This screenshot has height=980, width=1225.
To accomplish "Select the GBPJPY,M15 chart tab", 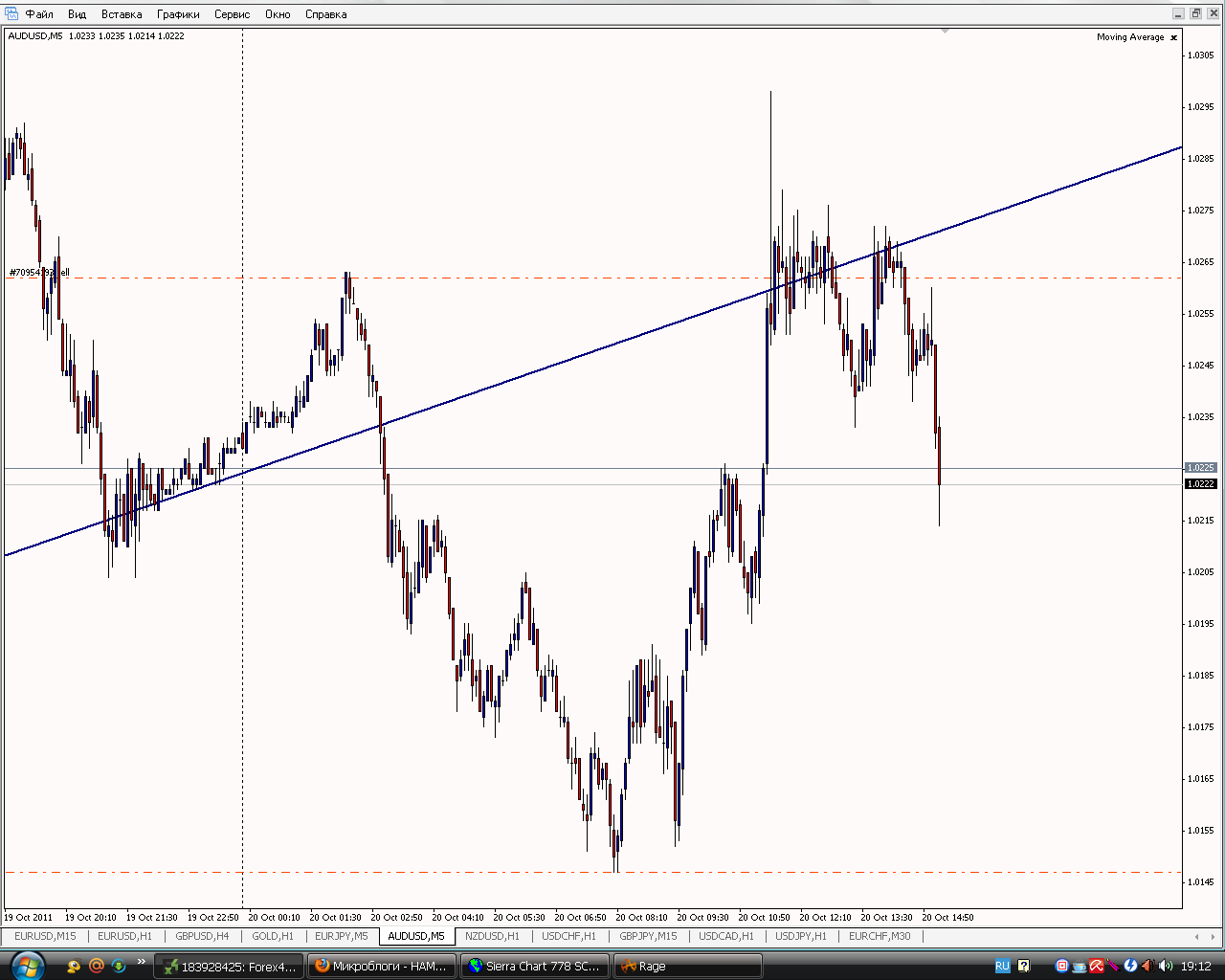I will [x=648, y=936].
